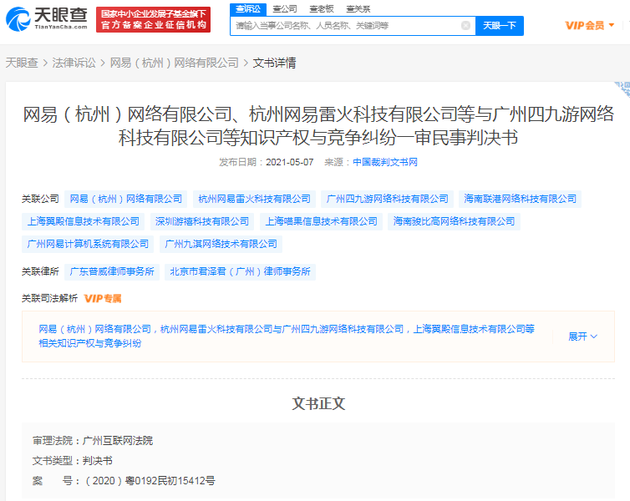Viewport: 630px width, 501px height.
Task: Open related company 上海翼殿信息技术有限公司
Action: pos(83,221)
